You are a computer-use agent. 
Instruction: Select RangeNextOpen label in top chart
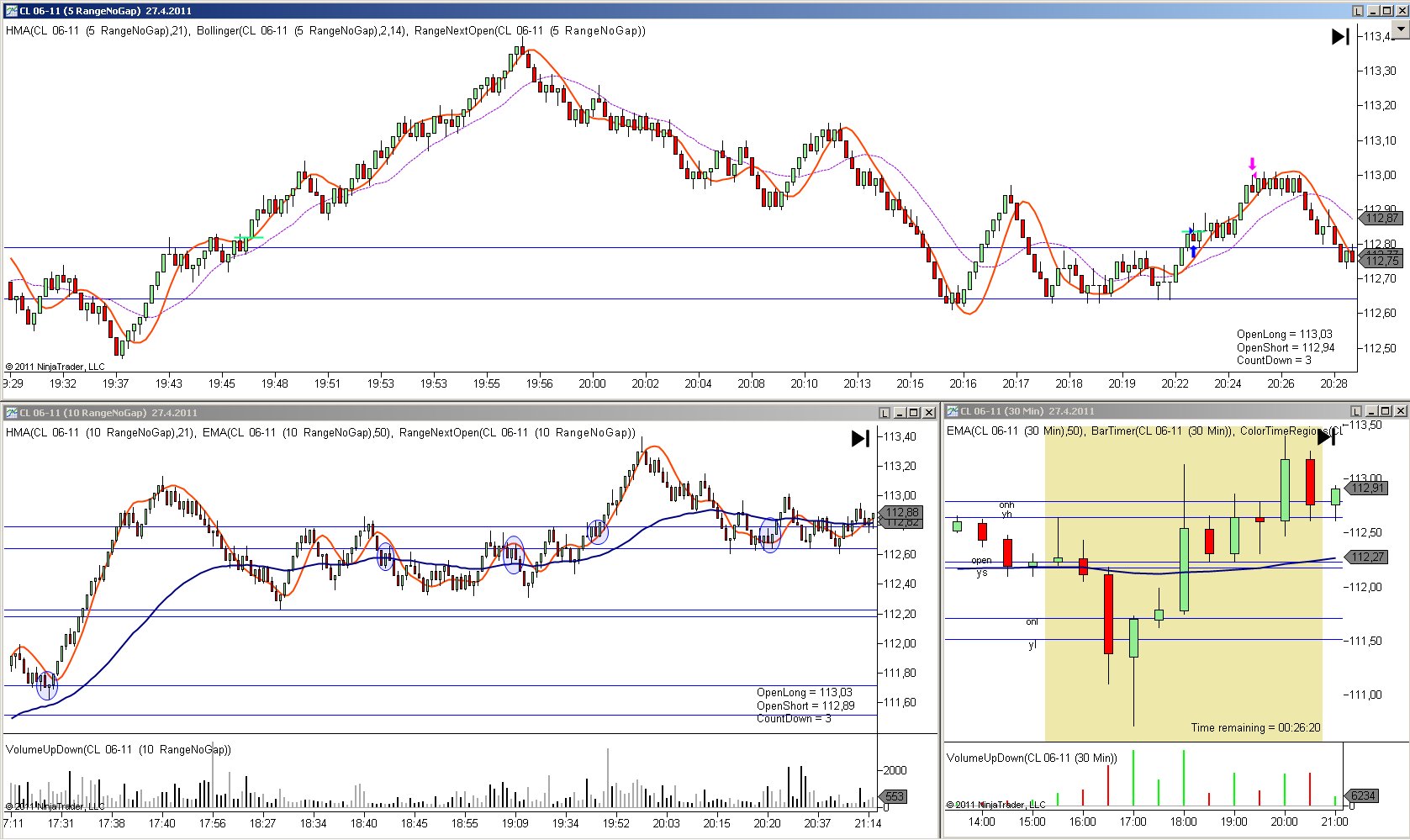[530, 30]
